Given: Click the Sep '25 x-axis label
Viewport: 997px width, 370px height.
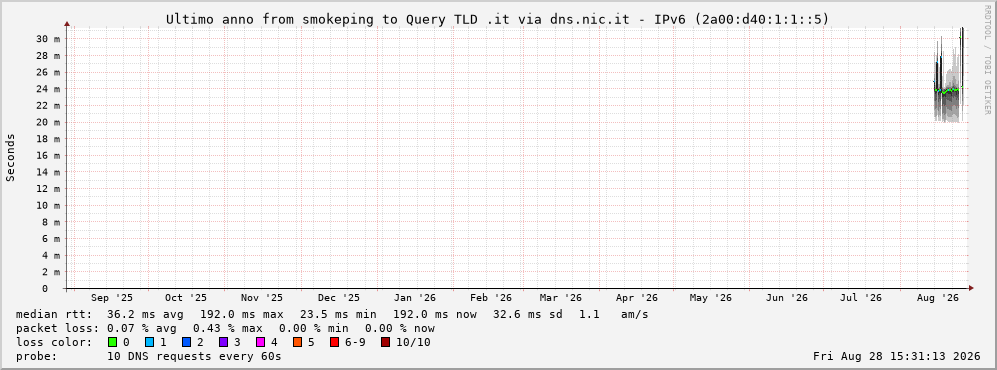Looking at the screenshot, I should [112, 298].
